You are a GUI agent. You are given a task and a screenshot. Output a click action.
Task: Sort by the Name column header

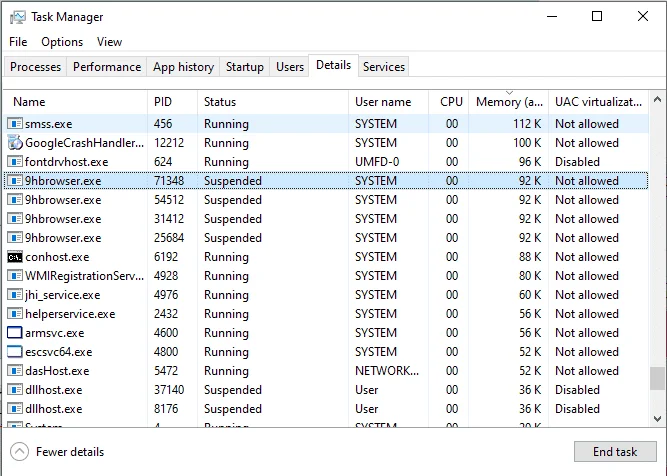tap(76, 102)
